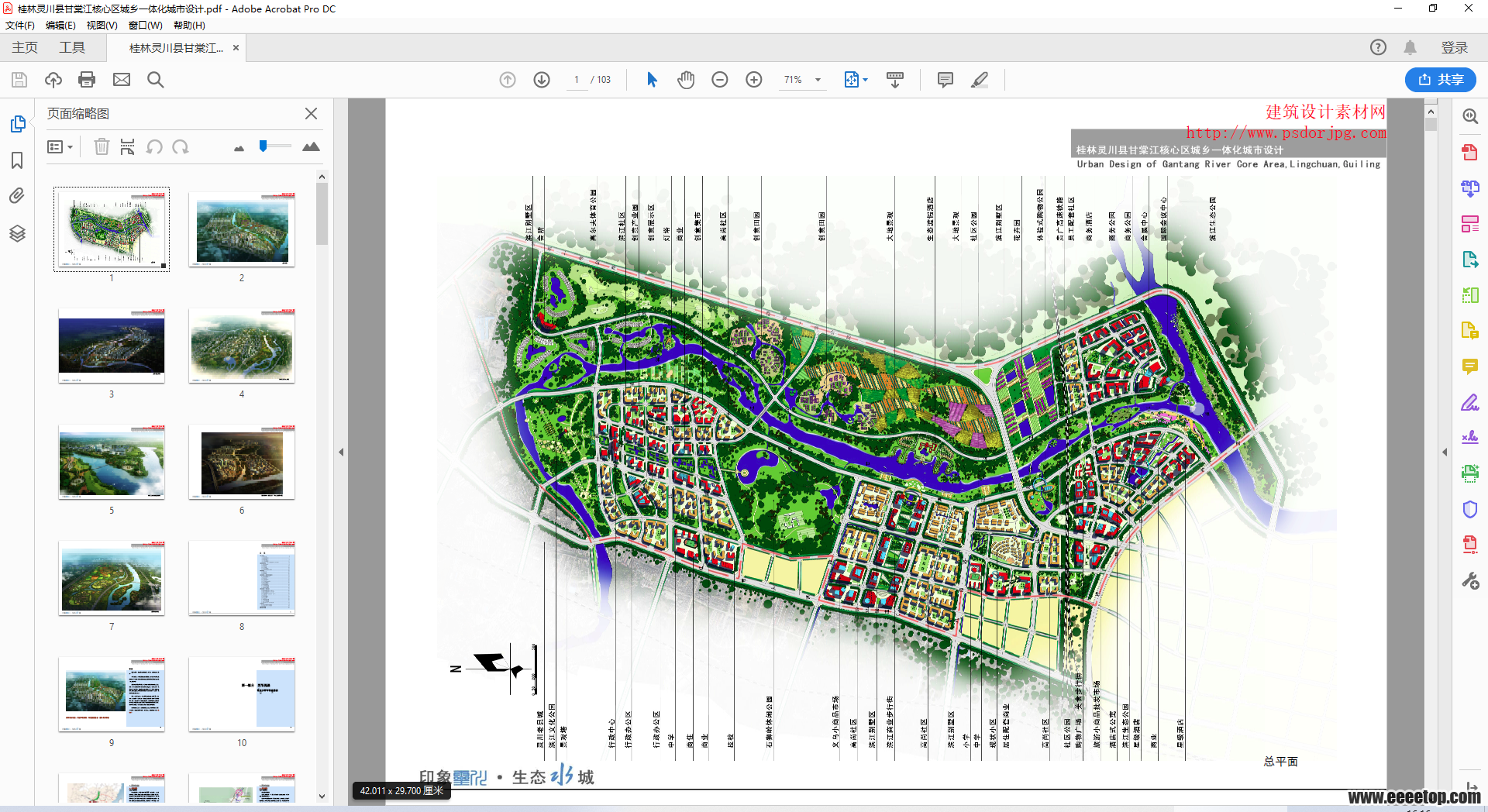Delete selected page with trash icon
This screenshot has width=1488, height=812.
tap(102, 146)
